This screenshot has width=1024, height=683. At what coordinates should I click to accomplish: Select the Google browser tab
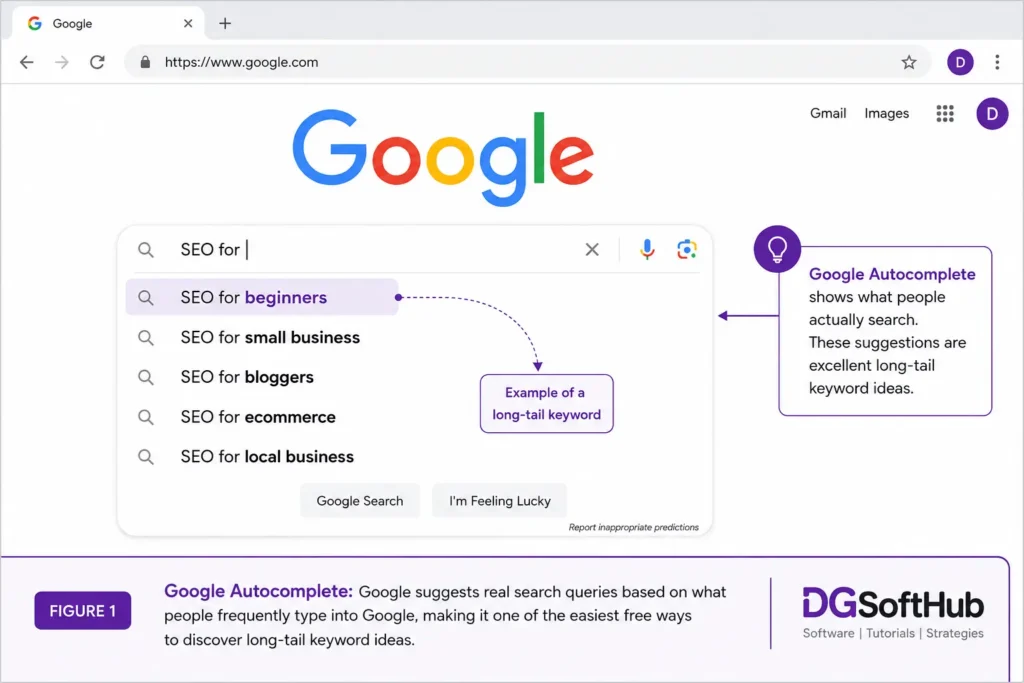pyautogui.click(x=108, y=24)
